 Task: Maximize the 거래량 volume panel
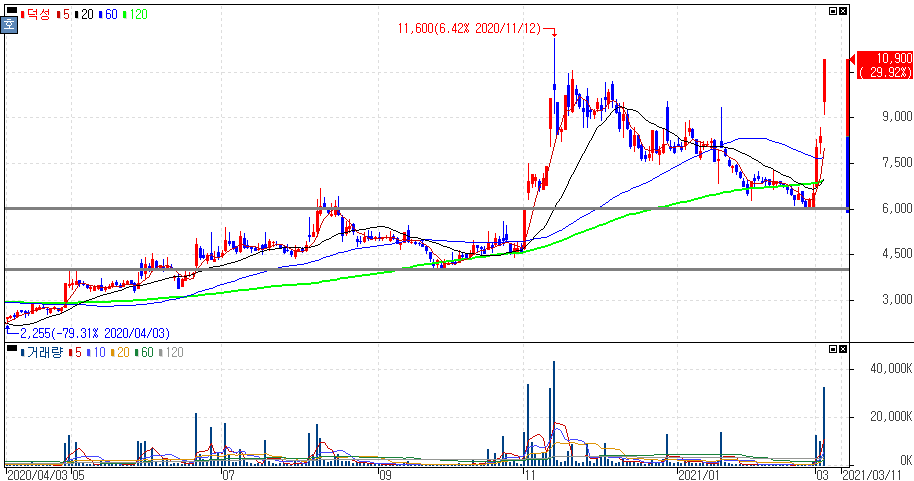coord(833,349)
